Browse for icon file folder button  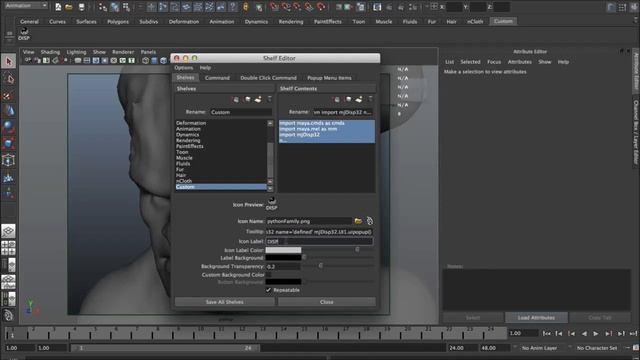[358, 221]
